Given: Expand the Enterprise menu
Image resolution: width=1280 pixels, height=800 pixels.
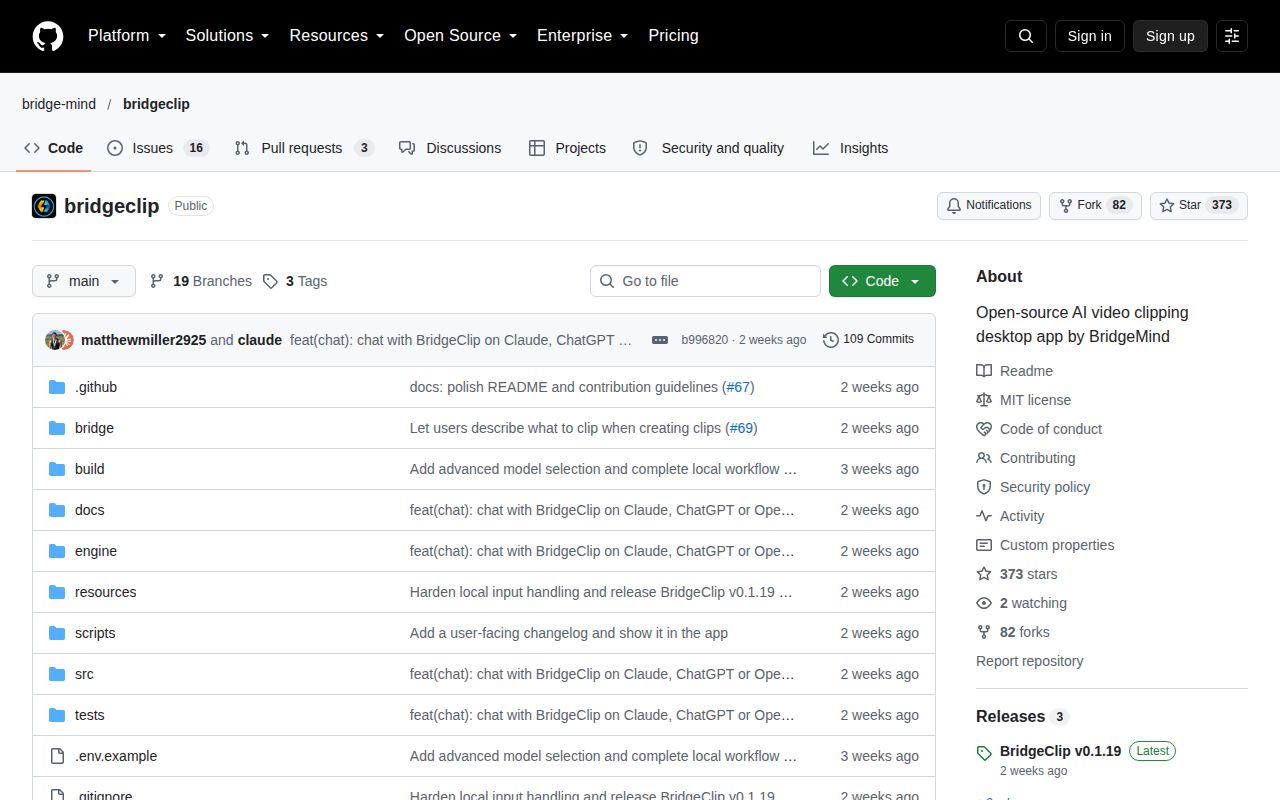Looking at the screenshot, I should 583,36.
